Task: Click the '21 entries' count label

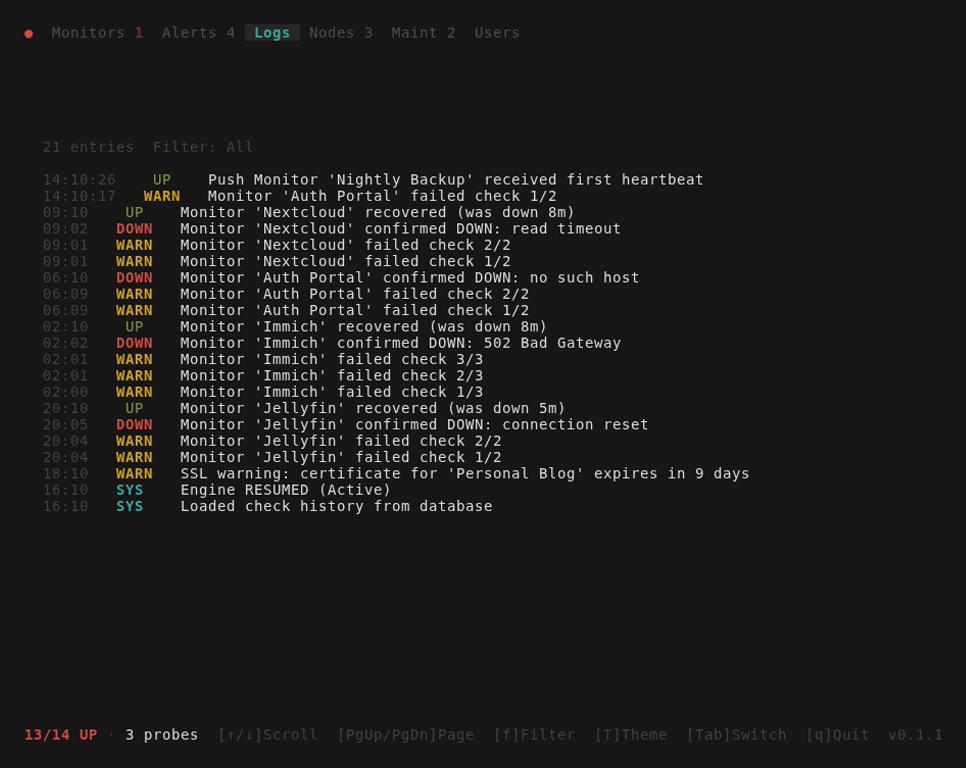Action: point(88,147)
